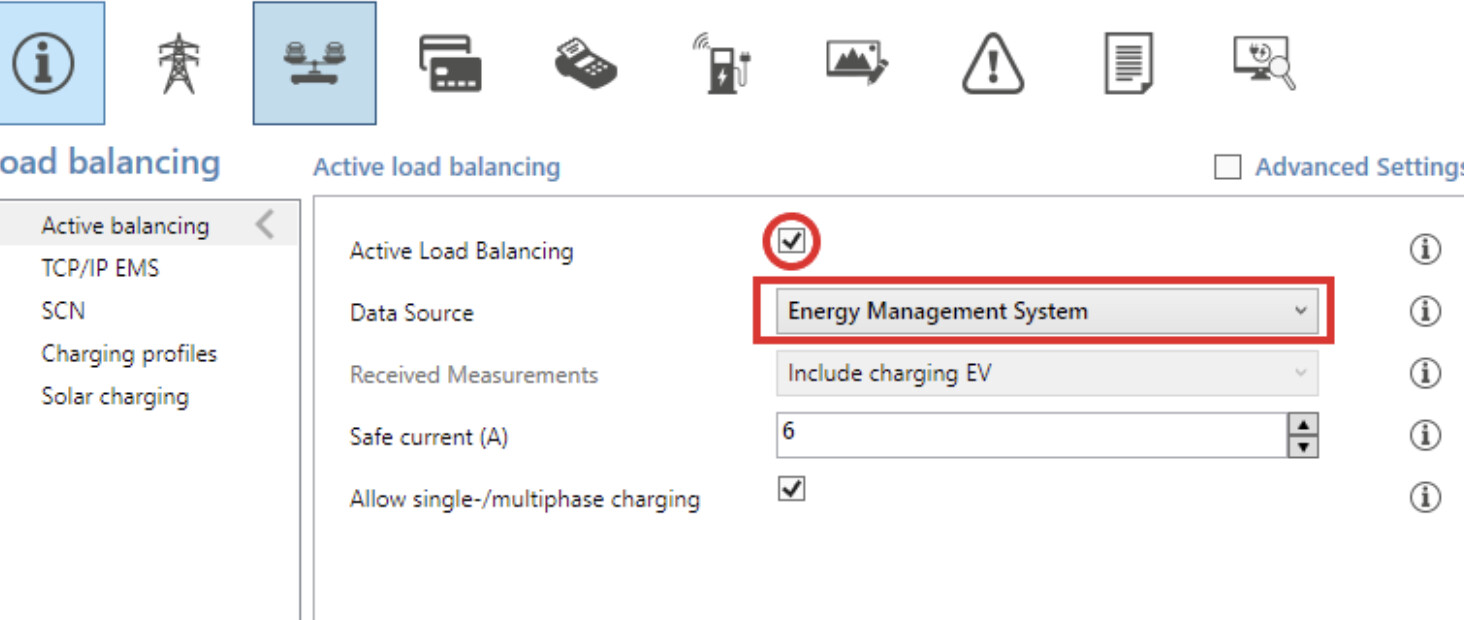Open the general information icon tab
The width and height of the screenshot is (1464, 620).
(x=45, y=62)
